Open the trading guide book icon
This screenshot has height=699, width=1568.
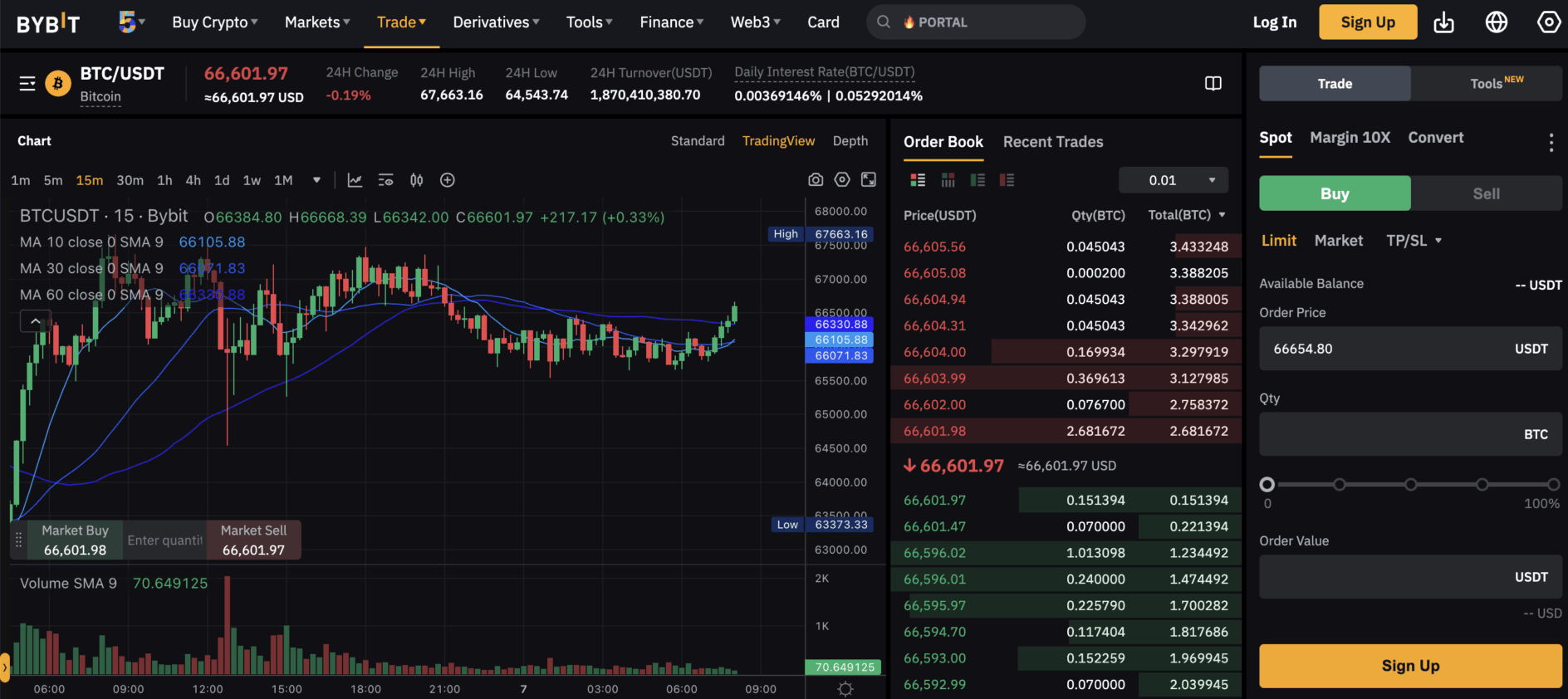[x=1213, y=83]
